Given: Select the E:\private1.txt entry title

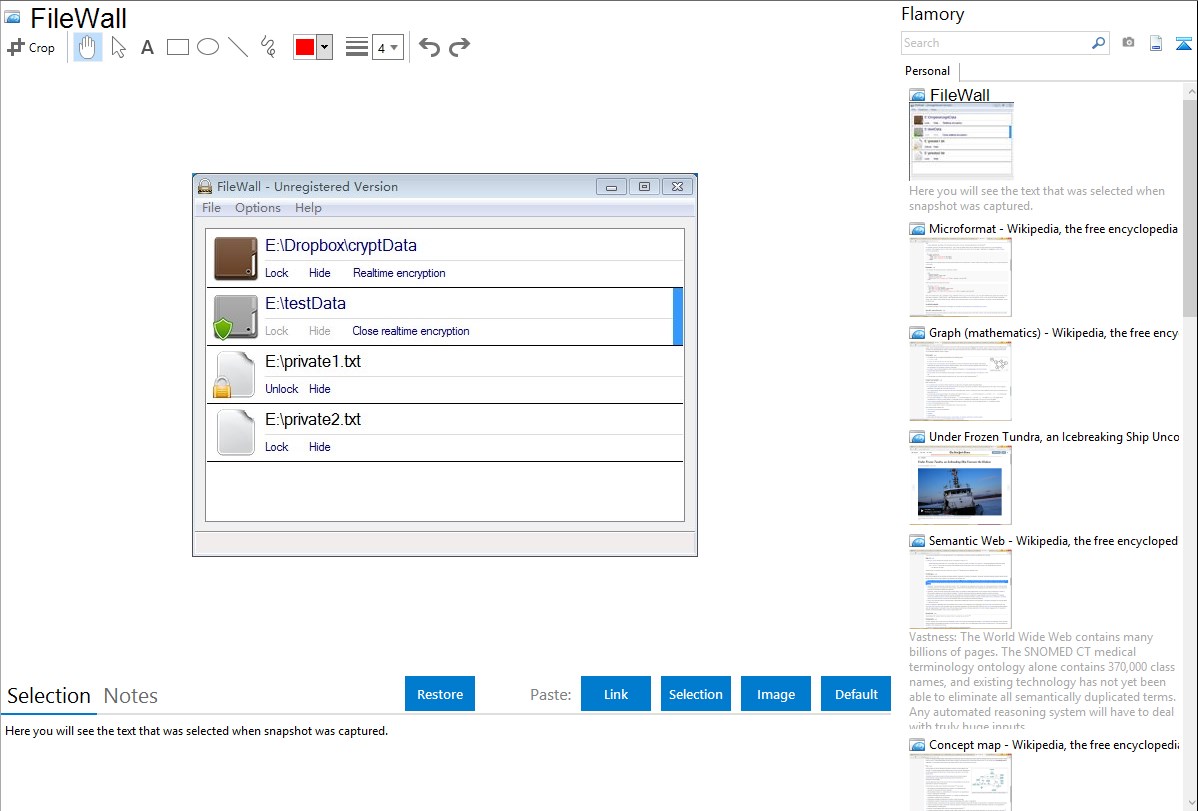Looking at the screenshot, I should click(x=313, y=362).
